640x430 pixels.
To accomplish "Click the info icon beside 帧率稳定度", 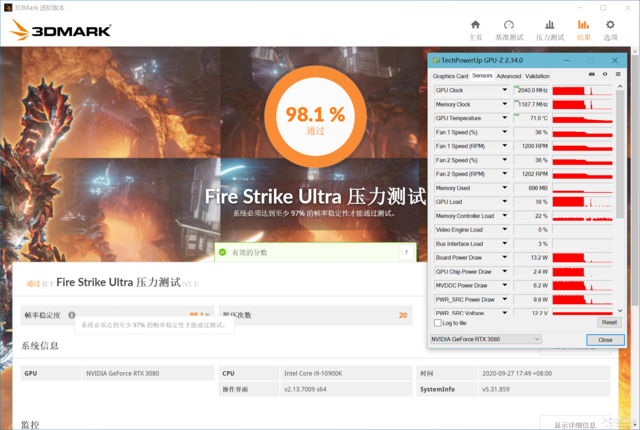I will tap(72, 315).
